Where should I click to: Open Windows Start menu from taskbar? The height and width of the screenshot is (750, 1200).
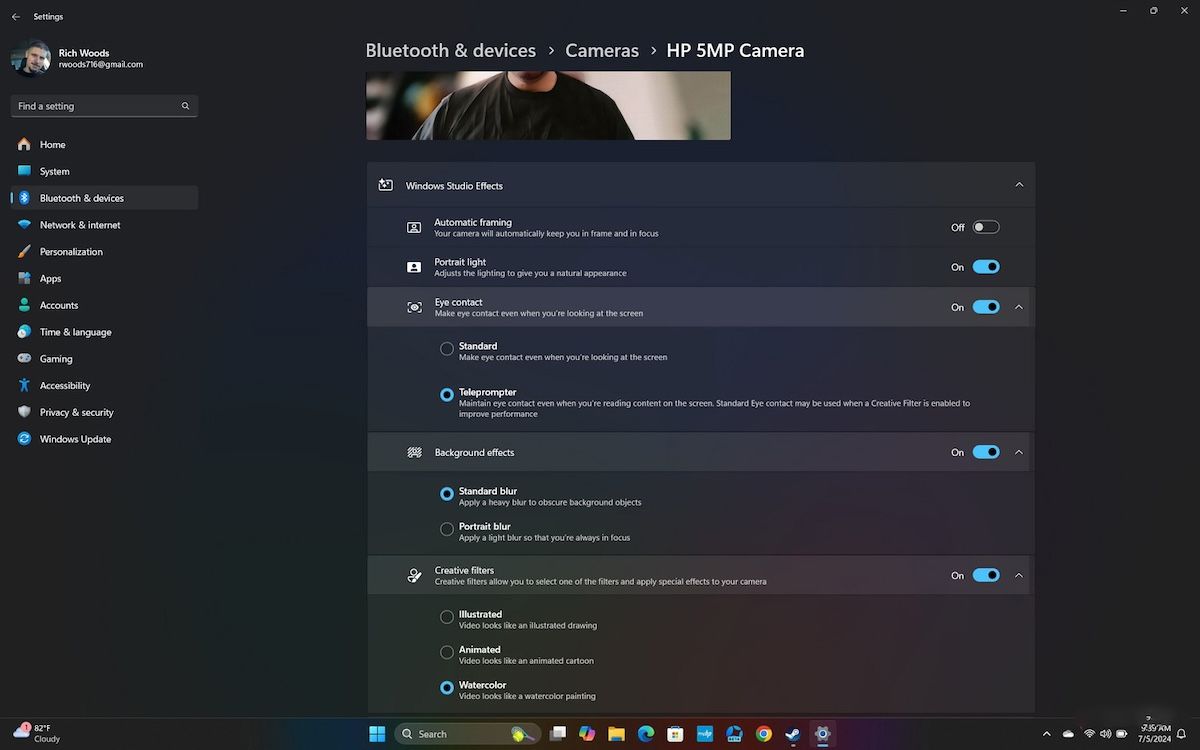(377, 734)
